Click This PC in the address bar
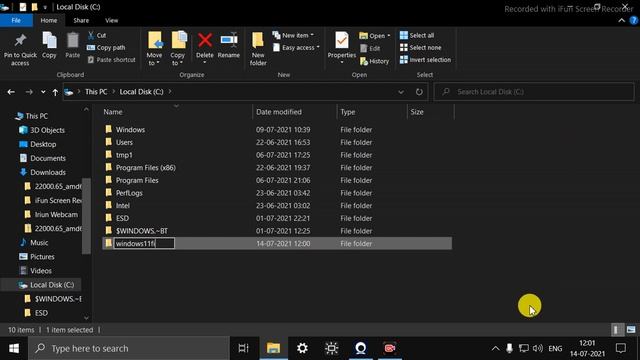 pyautogui.click(x=96, y=92)
